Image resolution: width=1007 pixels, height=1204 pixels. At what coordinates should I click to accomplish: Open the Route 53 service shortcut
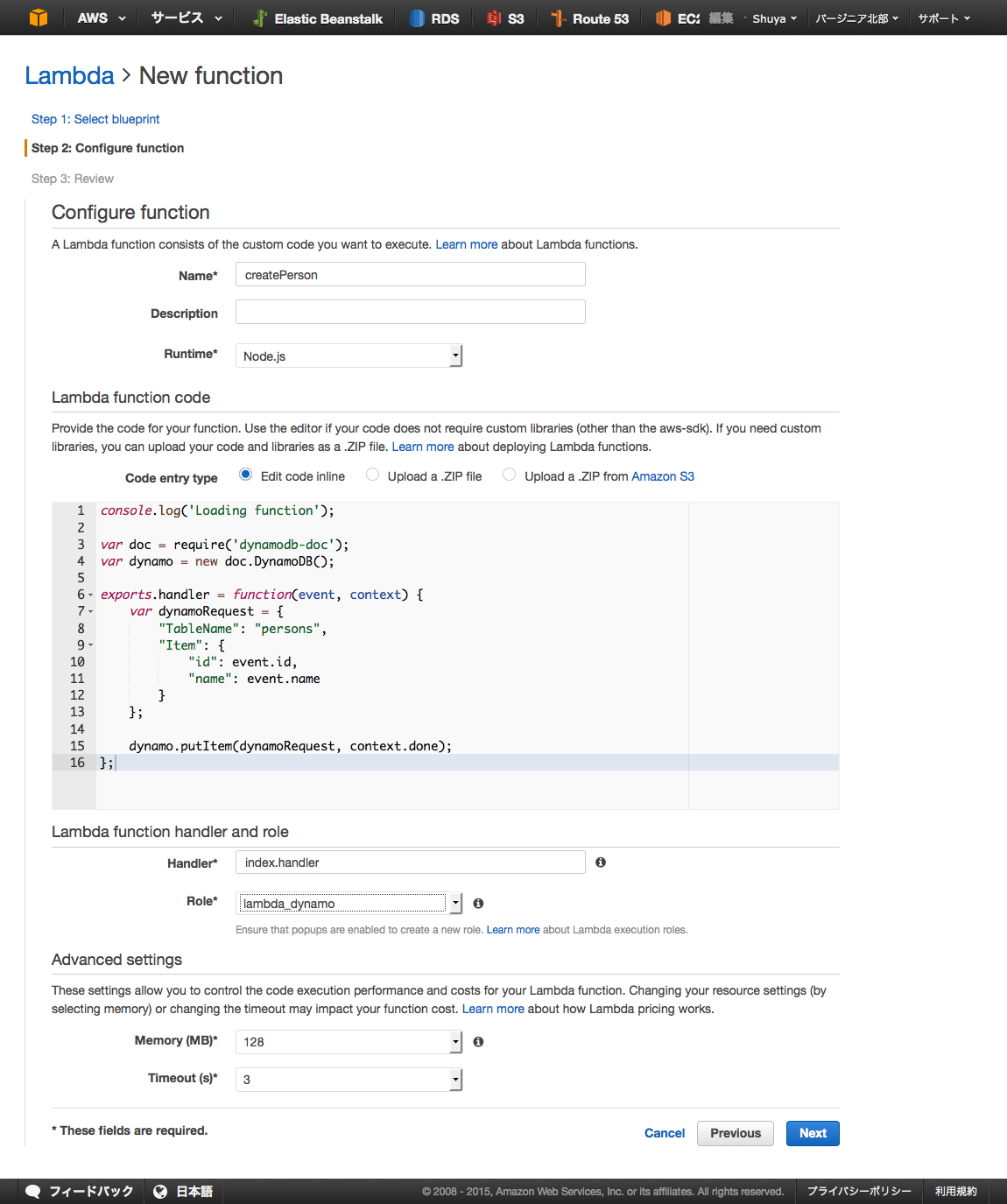point(589,18)
